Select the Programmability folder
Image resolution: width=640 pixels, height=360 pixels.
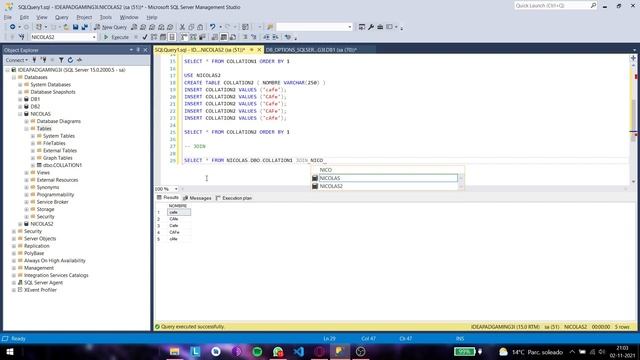click(x=55, y=195)
